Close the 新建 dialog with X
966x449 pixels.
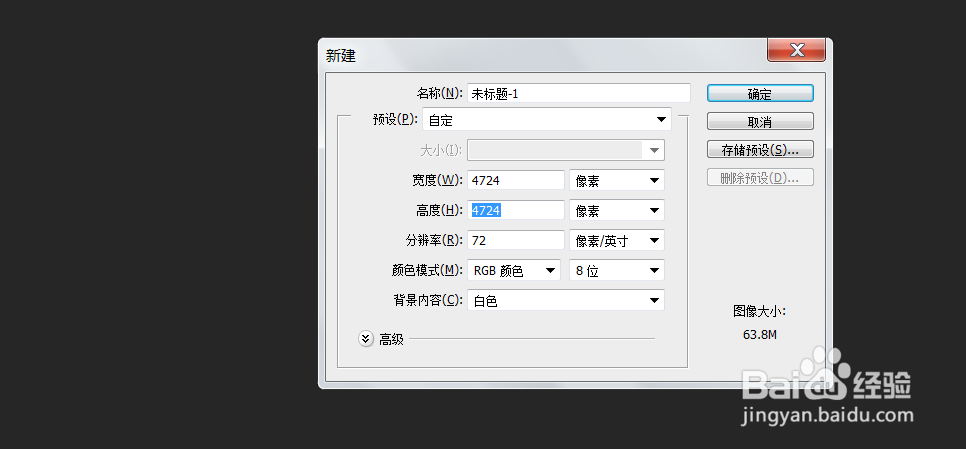click(x=797, y=50)
